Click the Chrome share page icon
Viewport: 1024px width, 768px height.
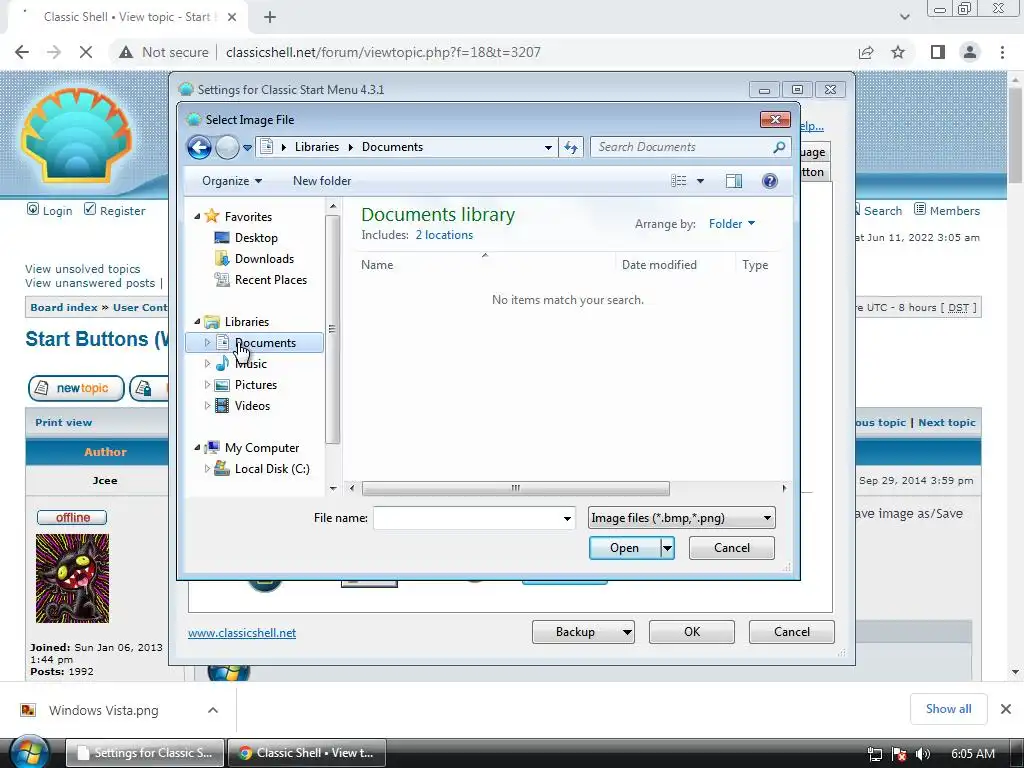tap(866, 52)
